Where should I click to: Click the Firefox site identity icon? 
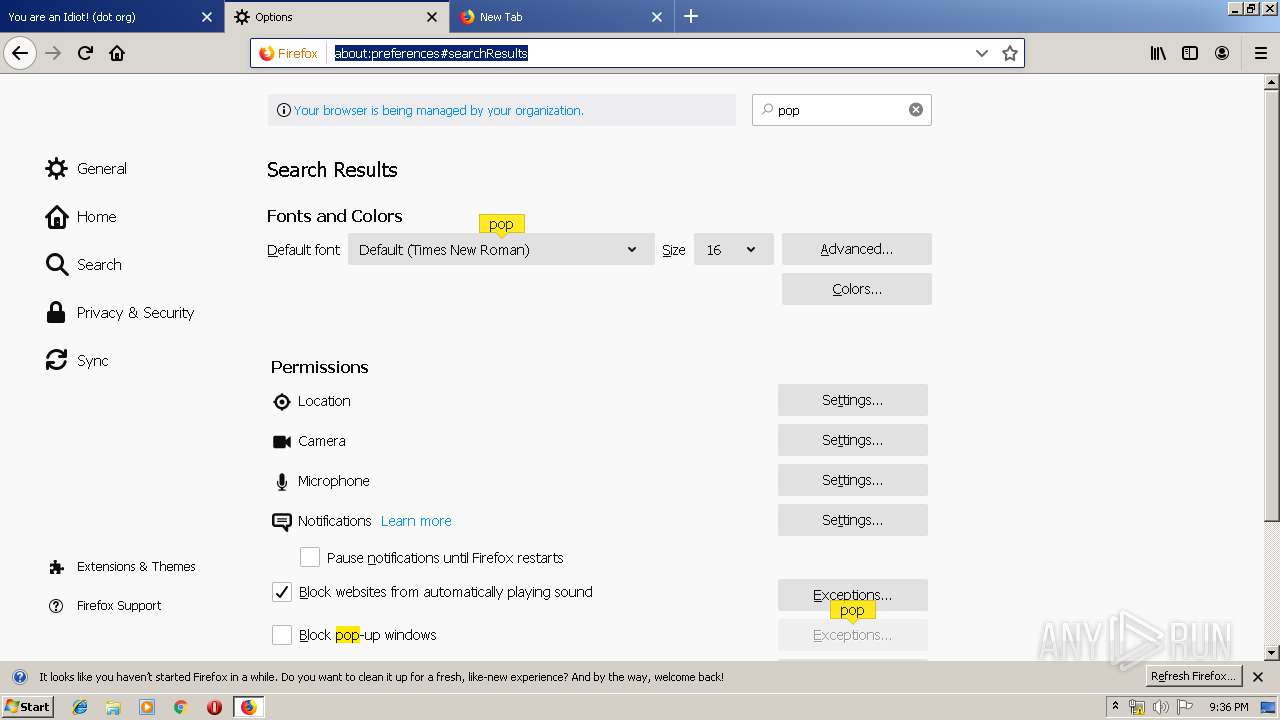coord(289,53)
